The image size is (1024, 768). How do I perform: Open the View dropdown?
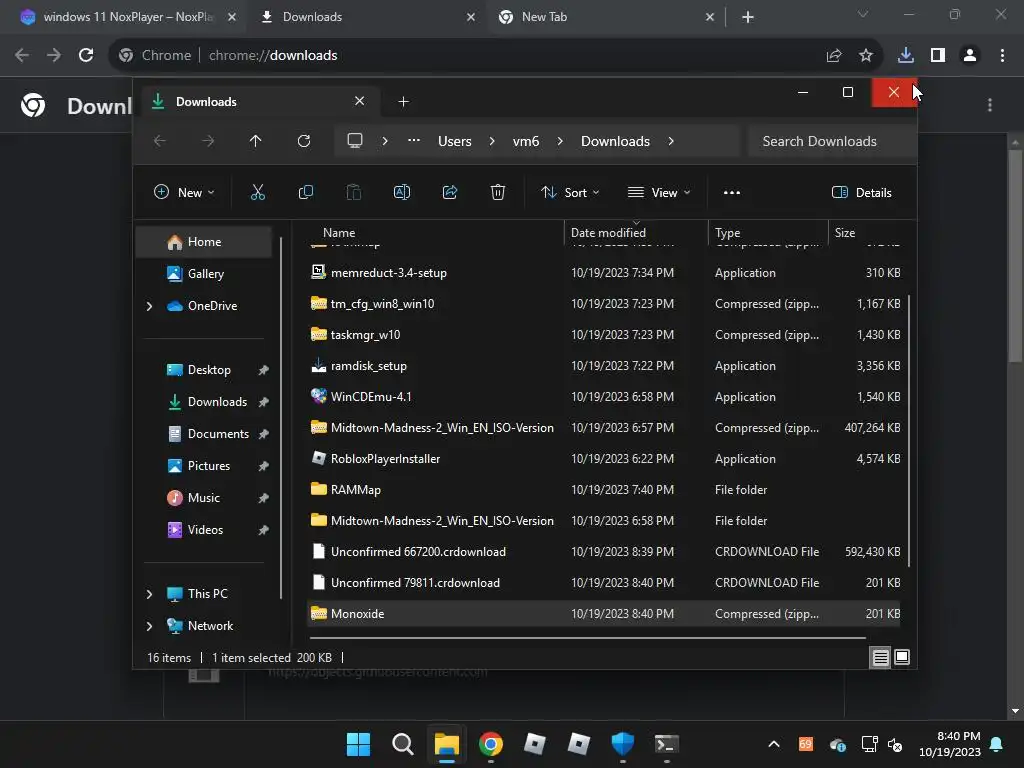[x=658, y=192]
